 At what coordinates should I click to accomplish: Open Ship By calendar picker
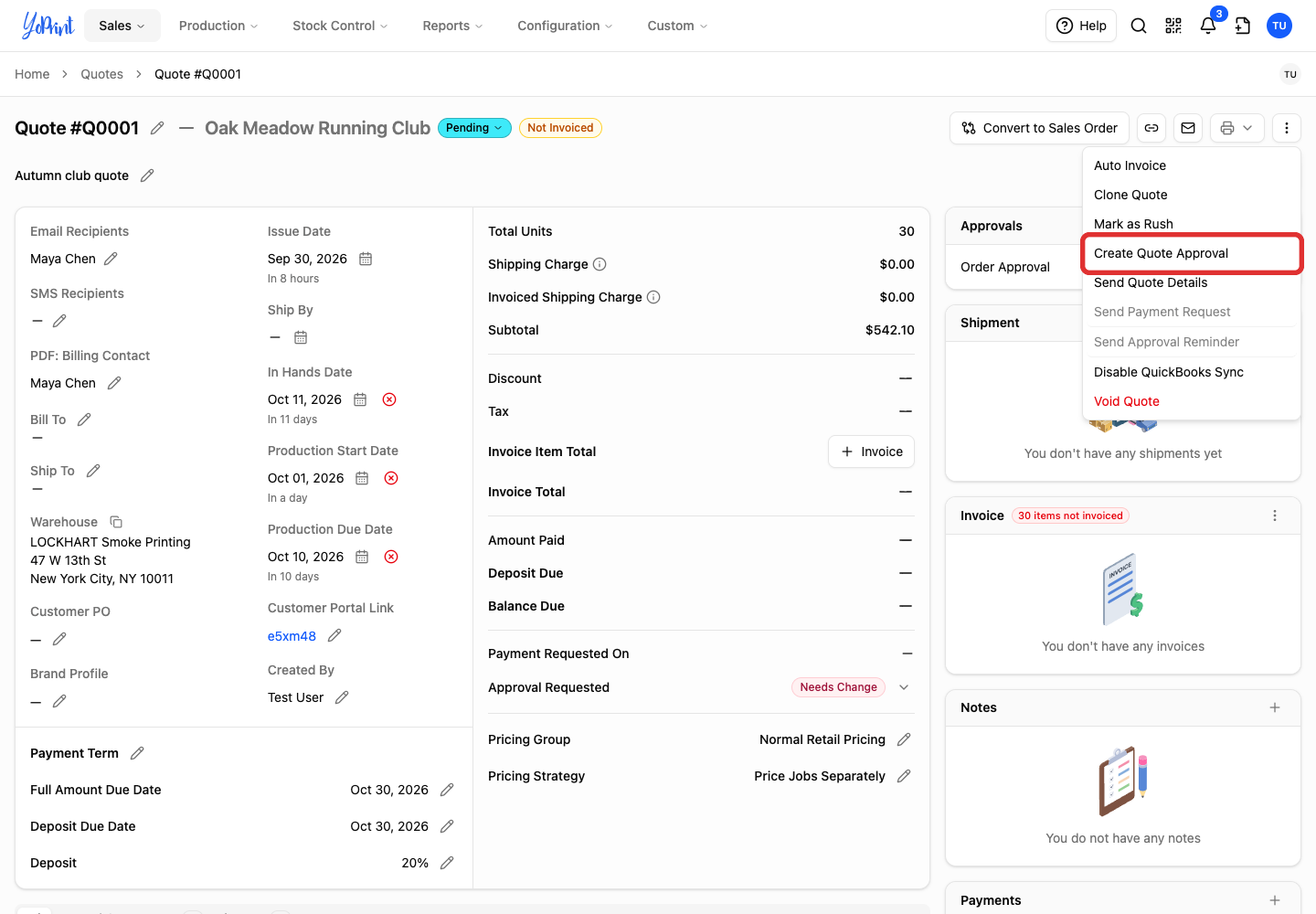[x=301, y=337]
